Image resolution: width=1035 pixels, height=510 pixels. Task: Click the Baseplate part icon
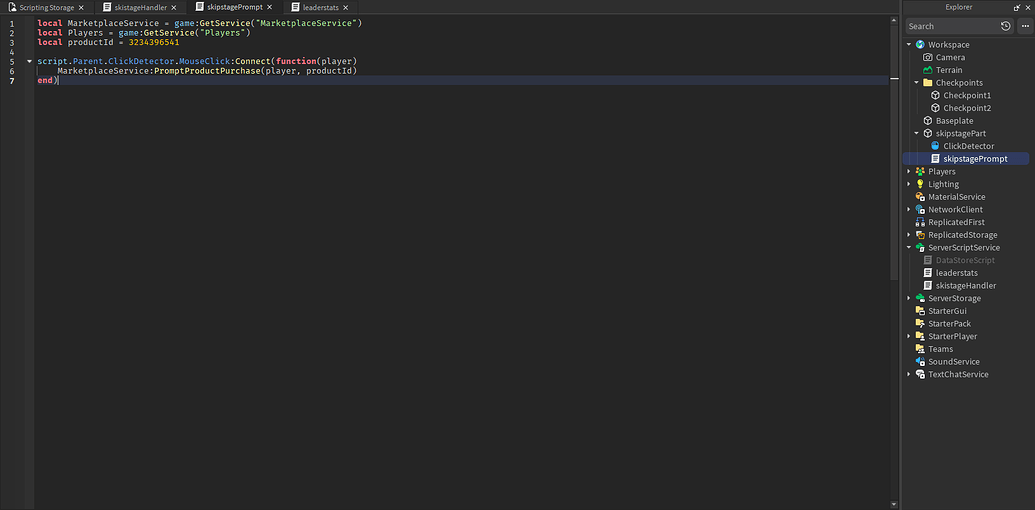[x=927, y=121]
